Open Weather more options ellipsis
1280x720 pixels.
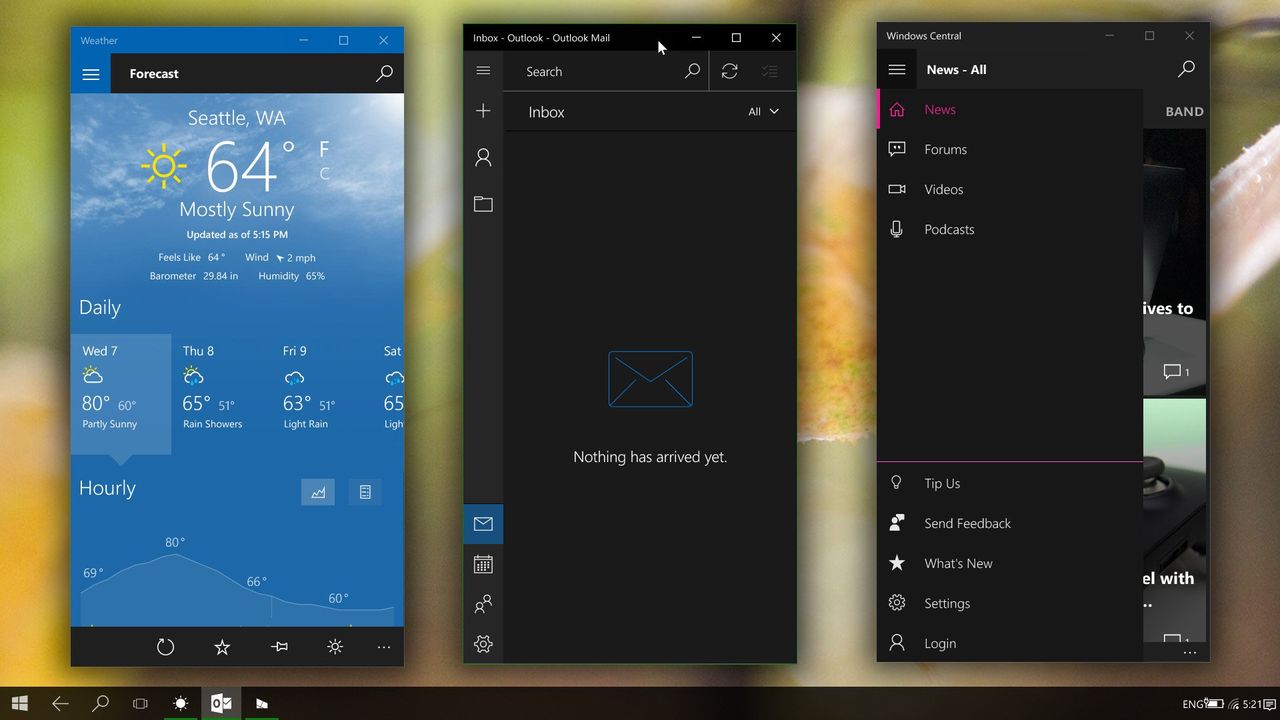(x=384, y=647)
